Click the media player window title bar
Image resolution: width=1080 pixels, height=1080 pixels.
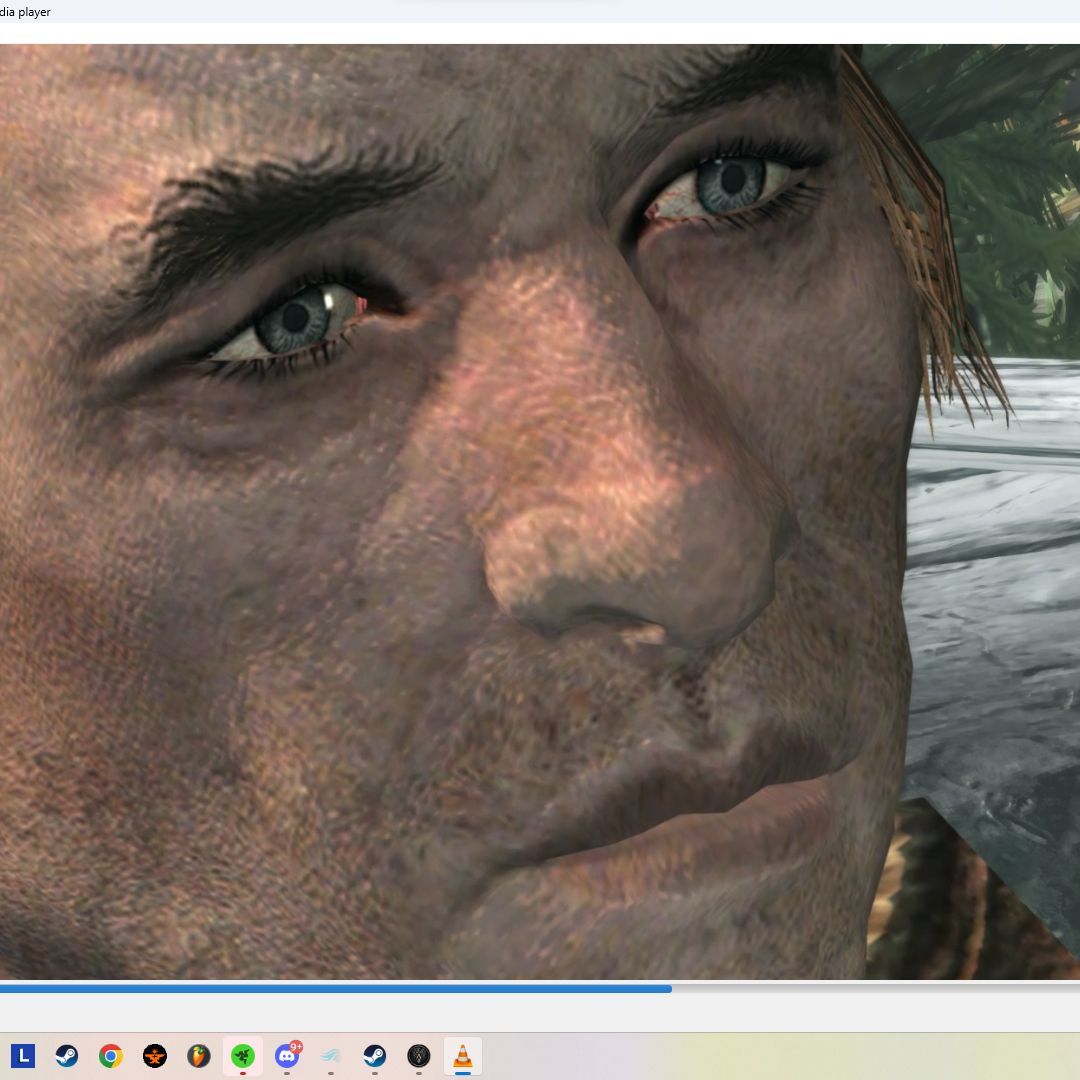tap(540, 11)
